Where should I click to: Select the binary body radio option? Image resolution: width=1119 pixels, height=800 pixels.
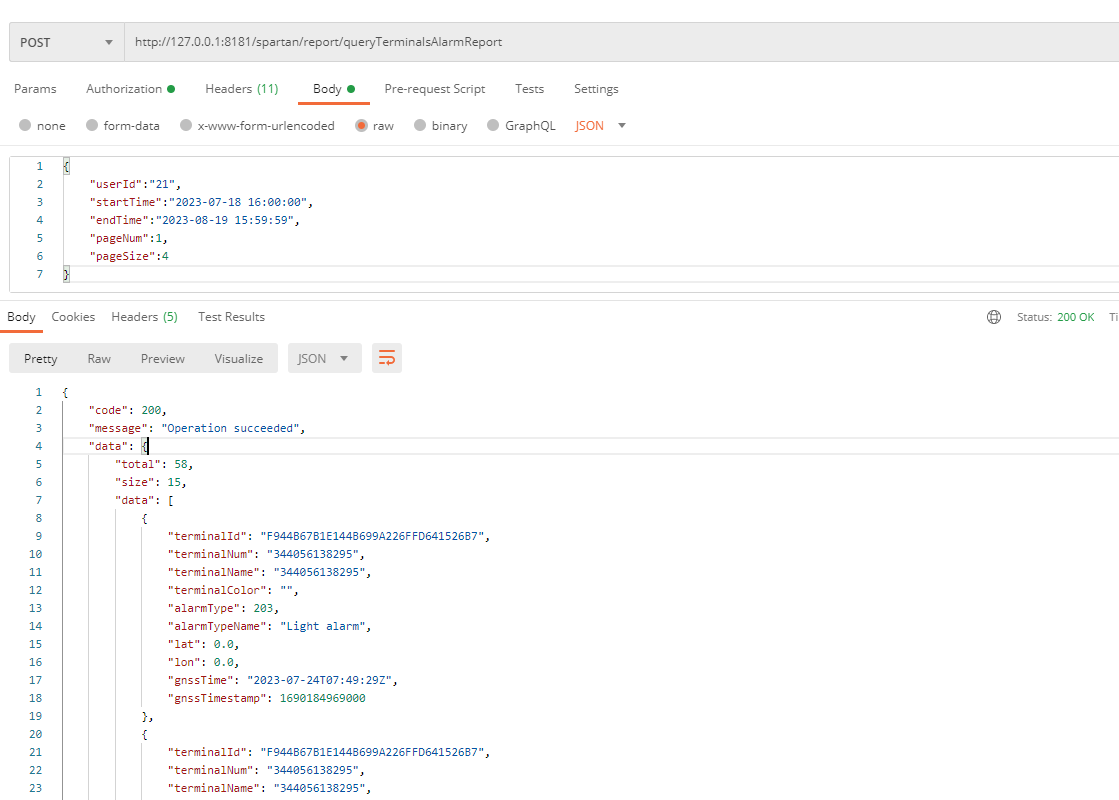(x=420, y=126)
